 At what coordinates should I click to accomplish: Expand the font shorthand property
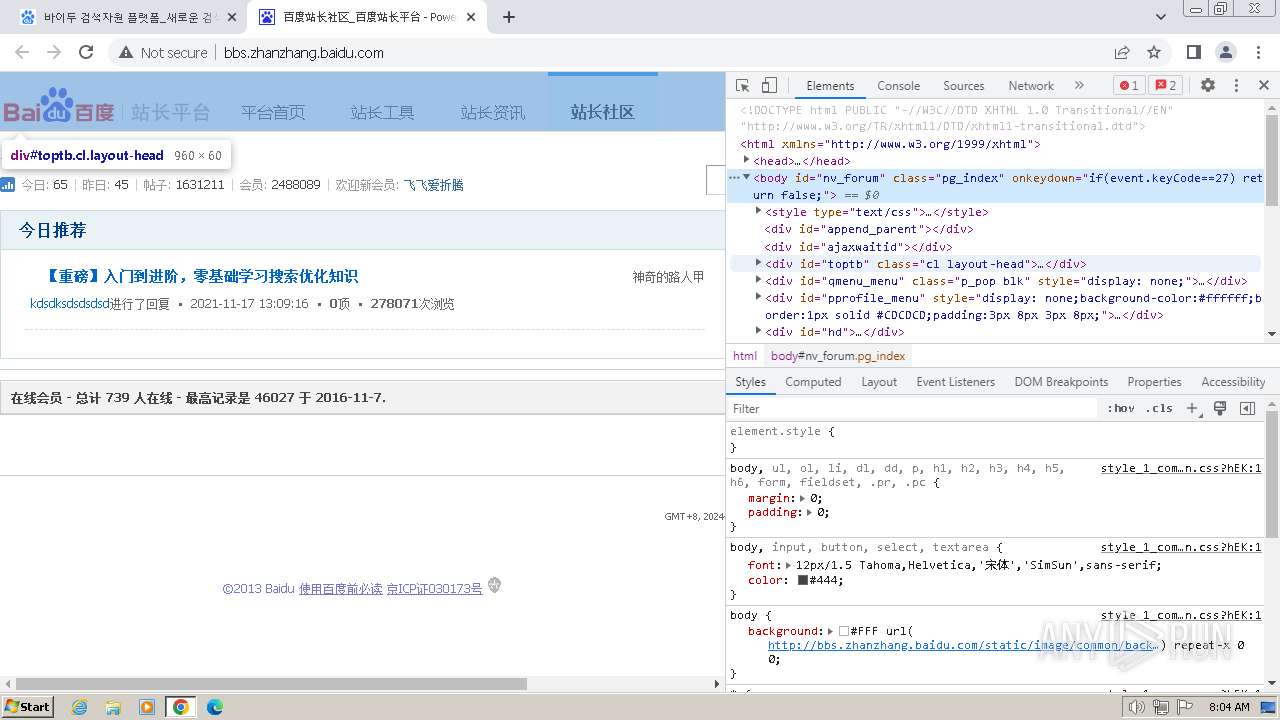click(x=789, y=565)
